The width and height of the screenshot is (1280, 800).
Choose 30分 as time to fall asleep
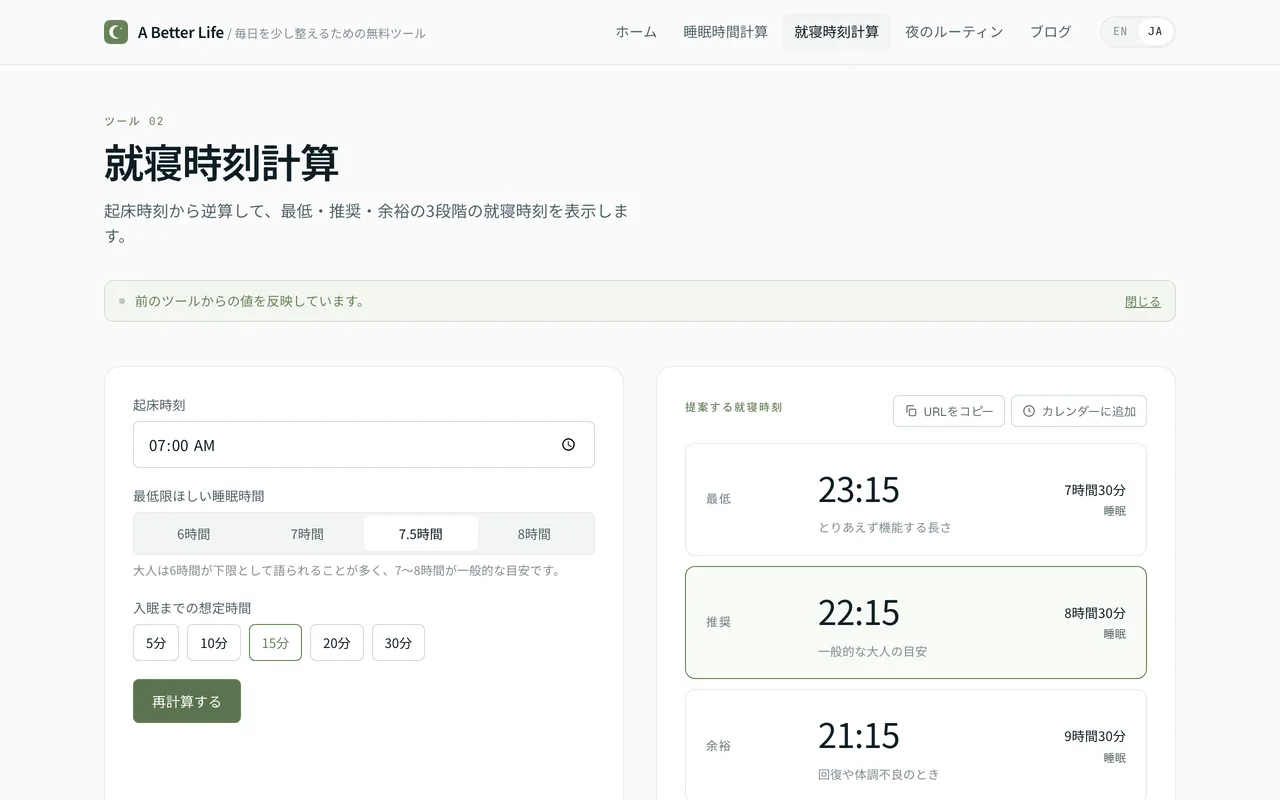[398, 643]
